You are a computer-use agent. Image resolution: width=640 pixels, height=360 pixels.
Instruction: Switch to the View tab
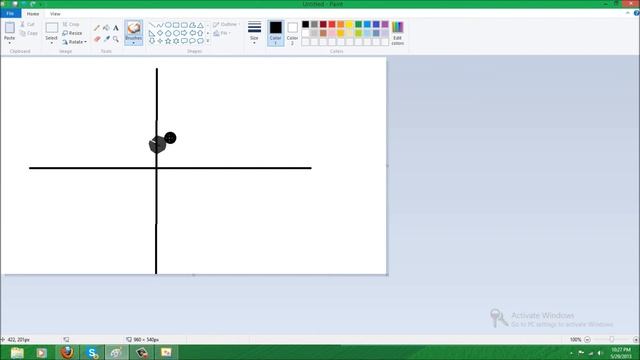pos(55,14)
